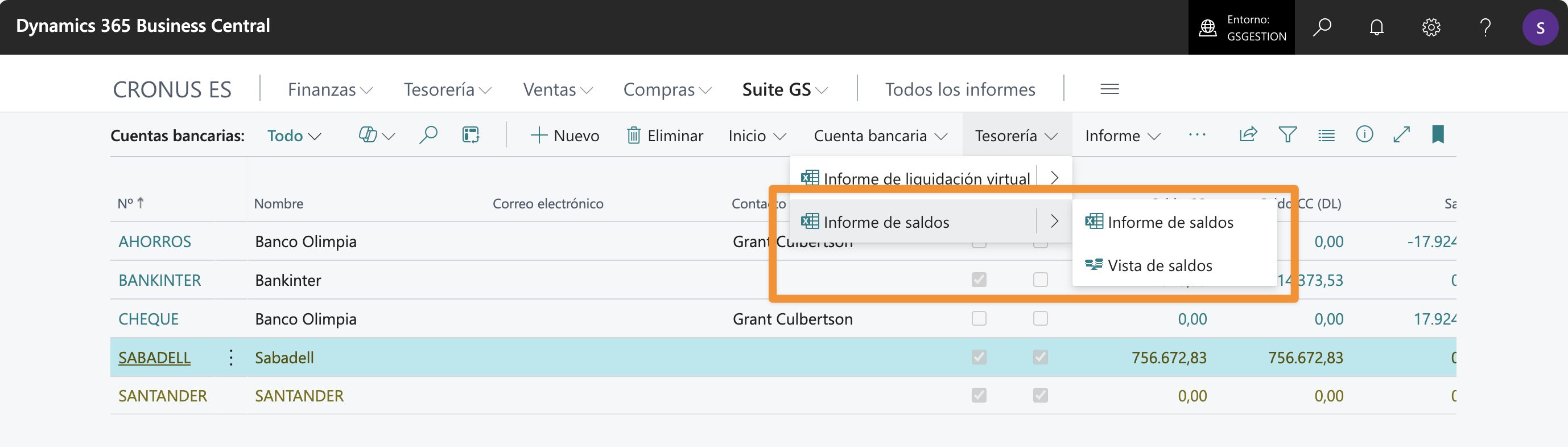Open the environment globe icon

pyautogui.click(x=1207, y=27)
